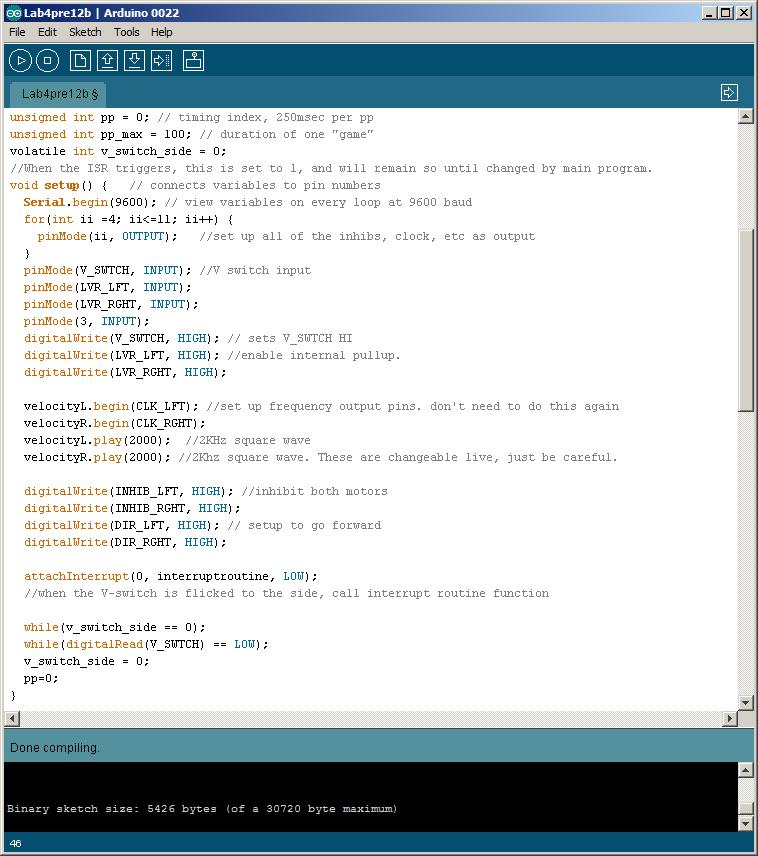Open the Edit menu
Screen dimensions: 758x856
tap(47, 32)
